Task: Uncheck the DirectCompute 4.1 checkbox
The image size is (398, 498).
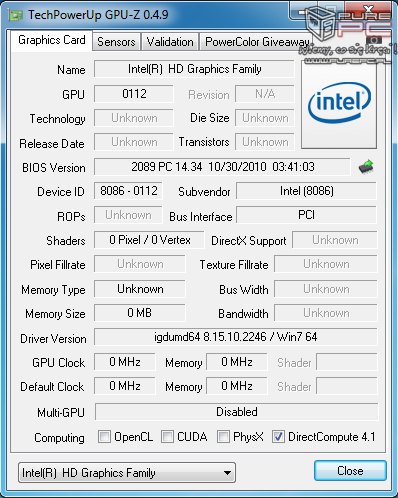Action: coord(278,437)
